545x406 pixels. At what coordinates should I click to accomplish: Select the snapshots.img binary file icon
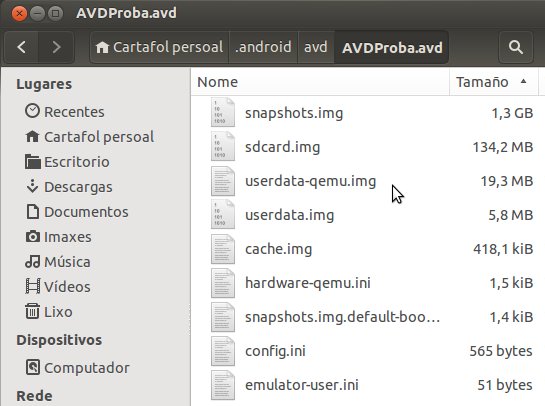tap(223, 112)
